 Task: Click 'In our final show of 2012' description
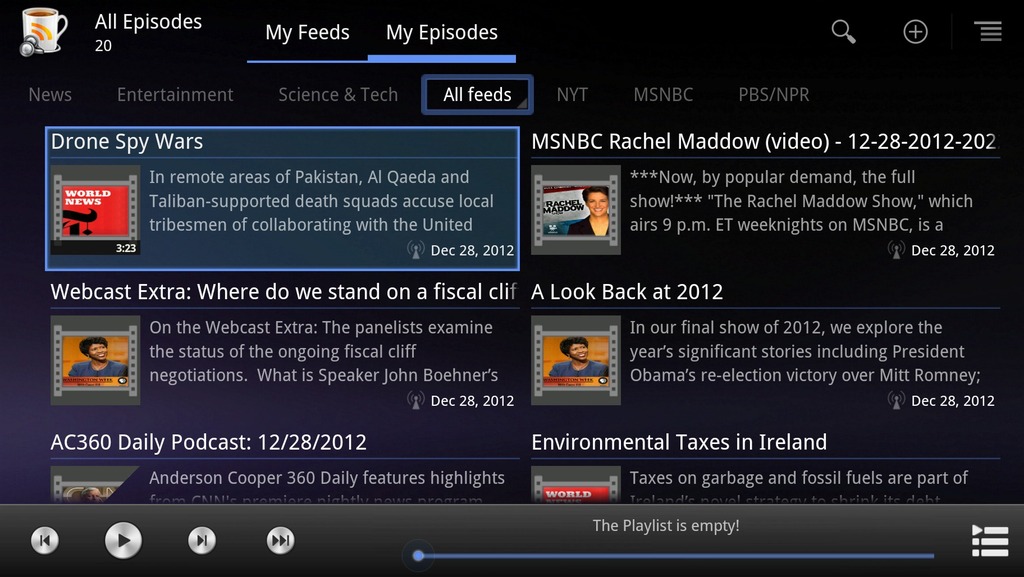(805, 351)
